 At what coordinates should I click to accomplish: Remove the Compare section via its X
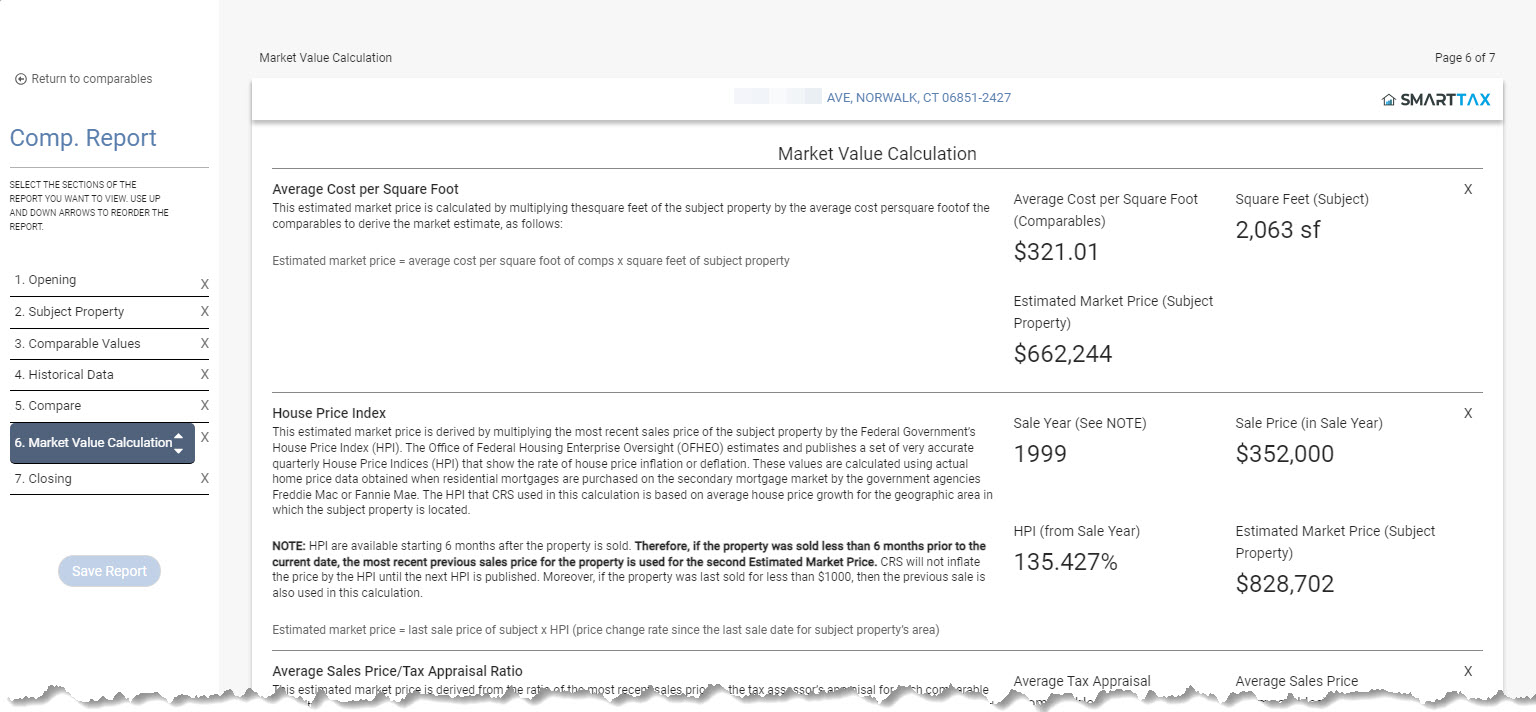204,405
